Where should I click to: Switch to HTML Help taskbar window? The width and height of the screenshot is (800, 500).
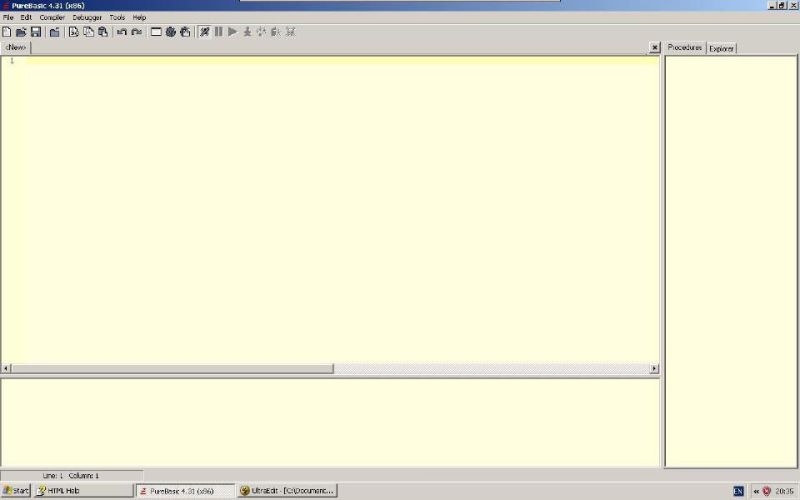point(83,491)
